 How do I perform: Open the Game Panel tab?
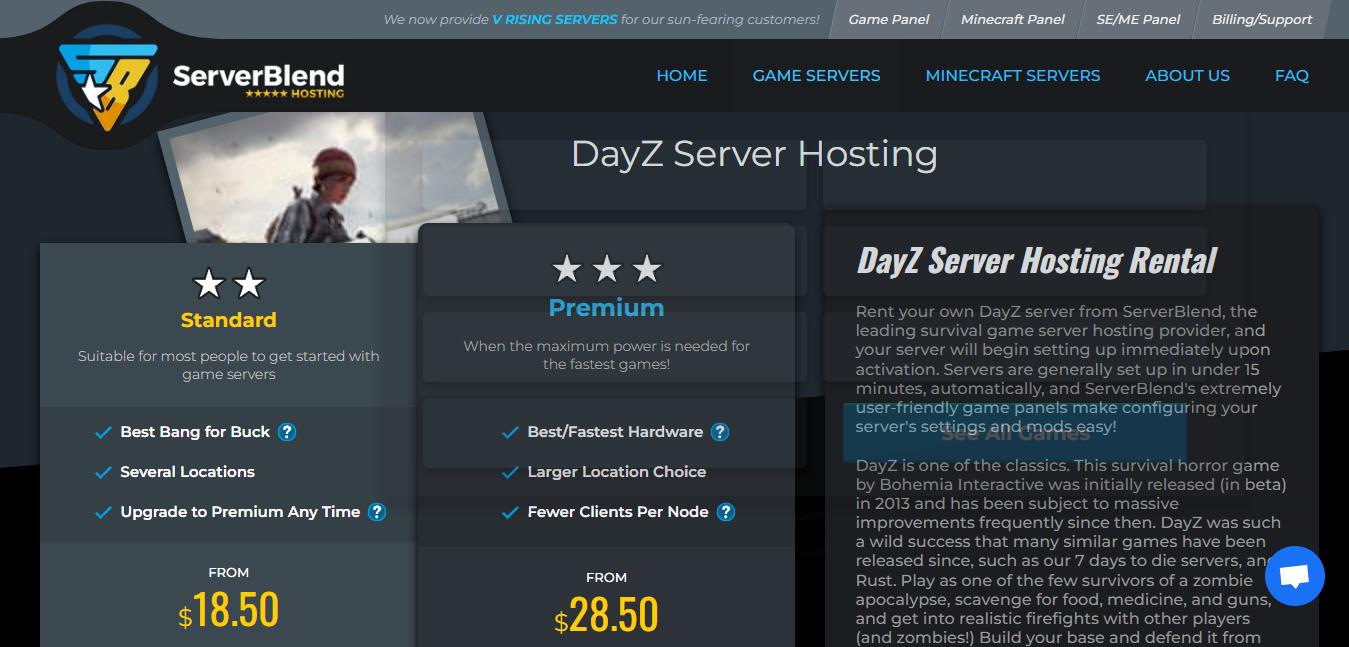tap(888, 19)
